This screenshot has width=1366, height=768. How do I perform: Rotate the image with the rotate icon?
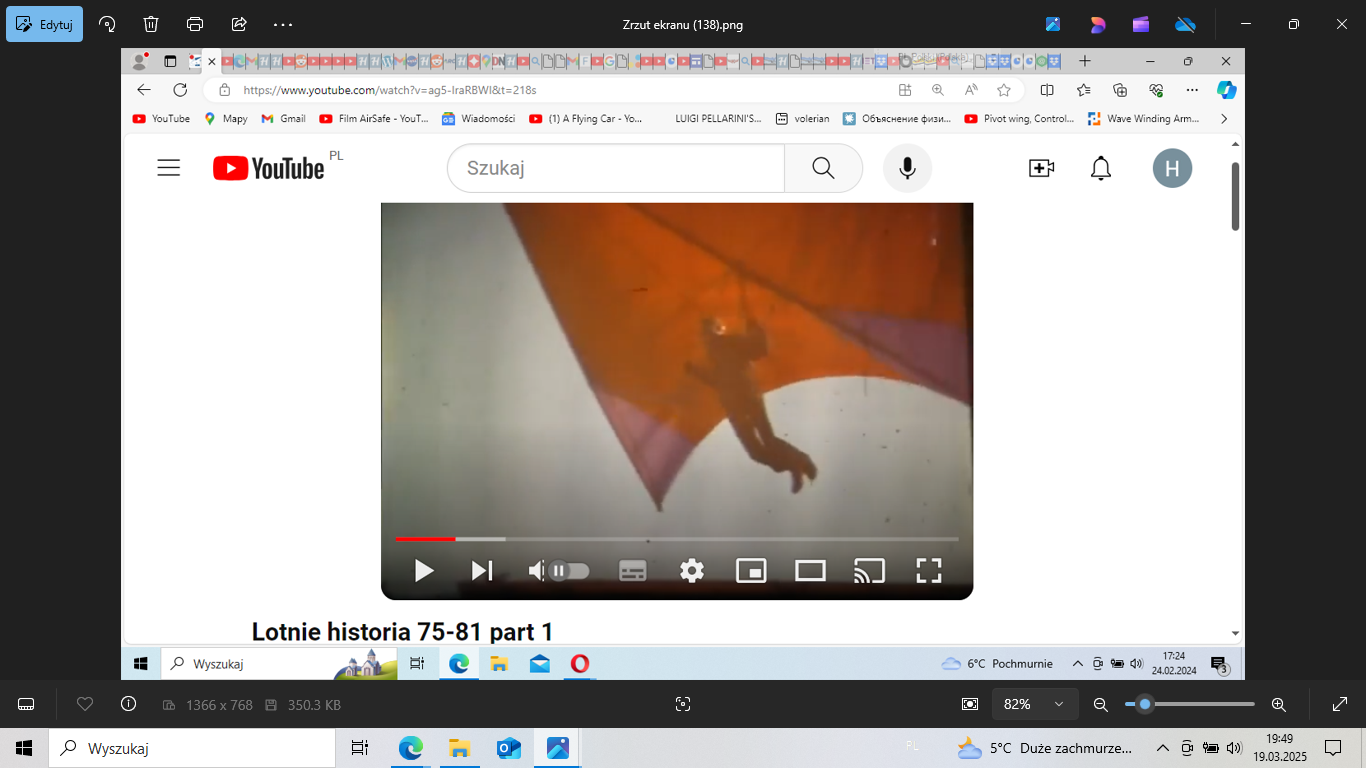[107, 24]
